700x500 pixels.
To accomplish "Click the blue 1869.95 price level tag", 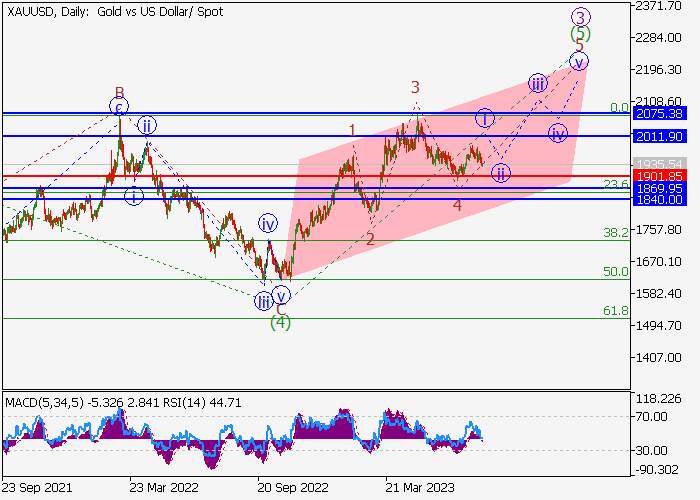I will [x=659, y=188].
